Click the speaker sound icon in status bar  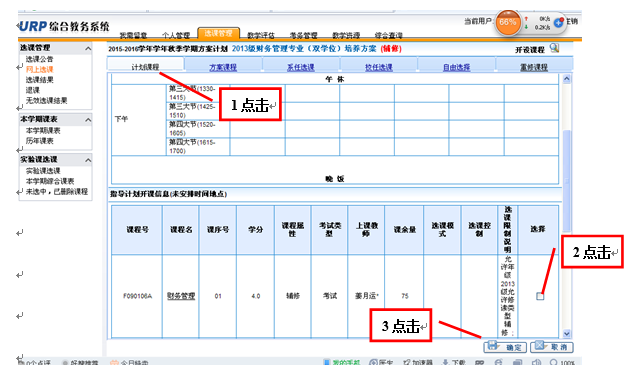point(536,363)
